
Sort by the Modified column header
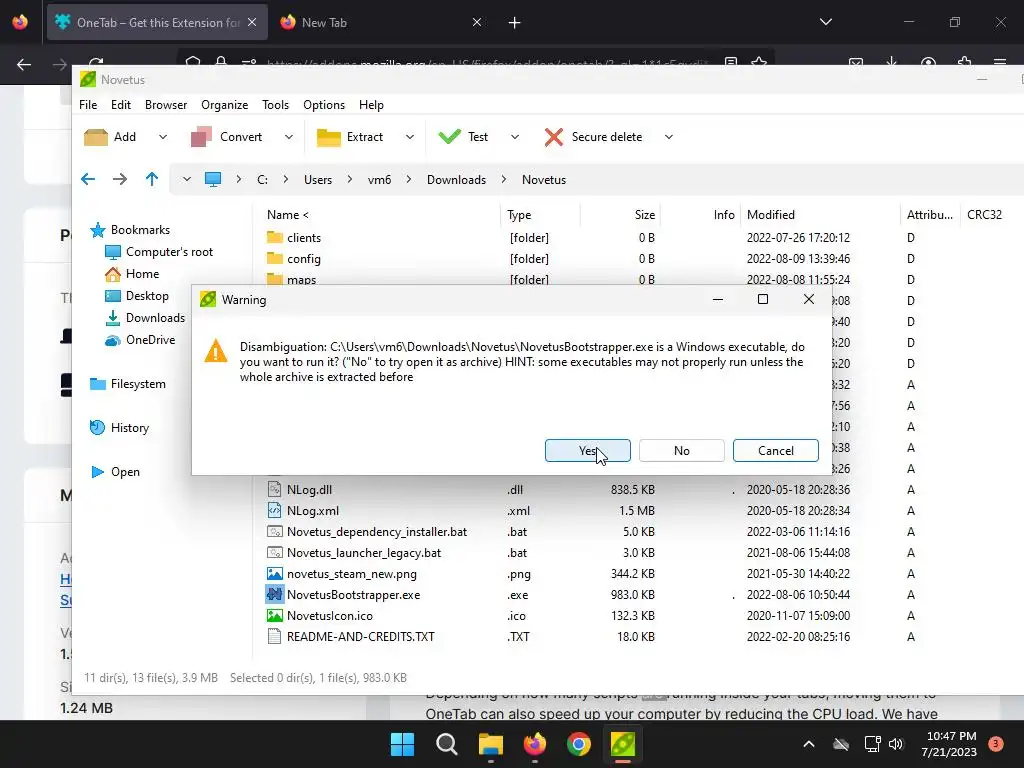[771, 215]
